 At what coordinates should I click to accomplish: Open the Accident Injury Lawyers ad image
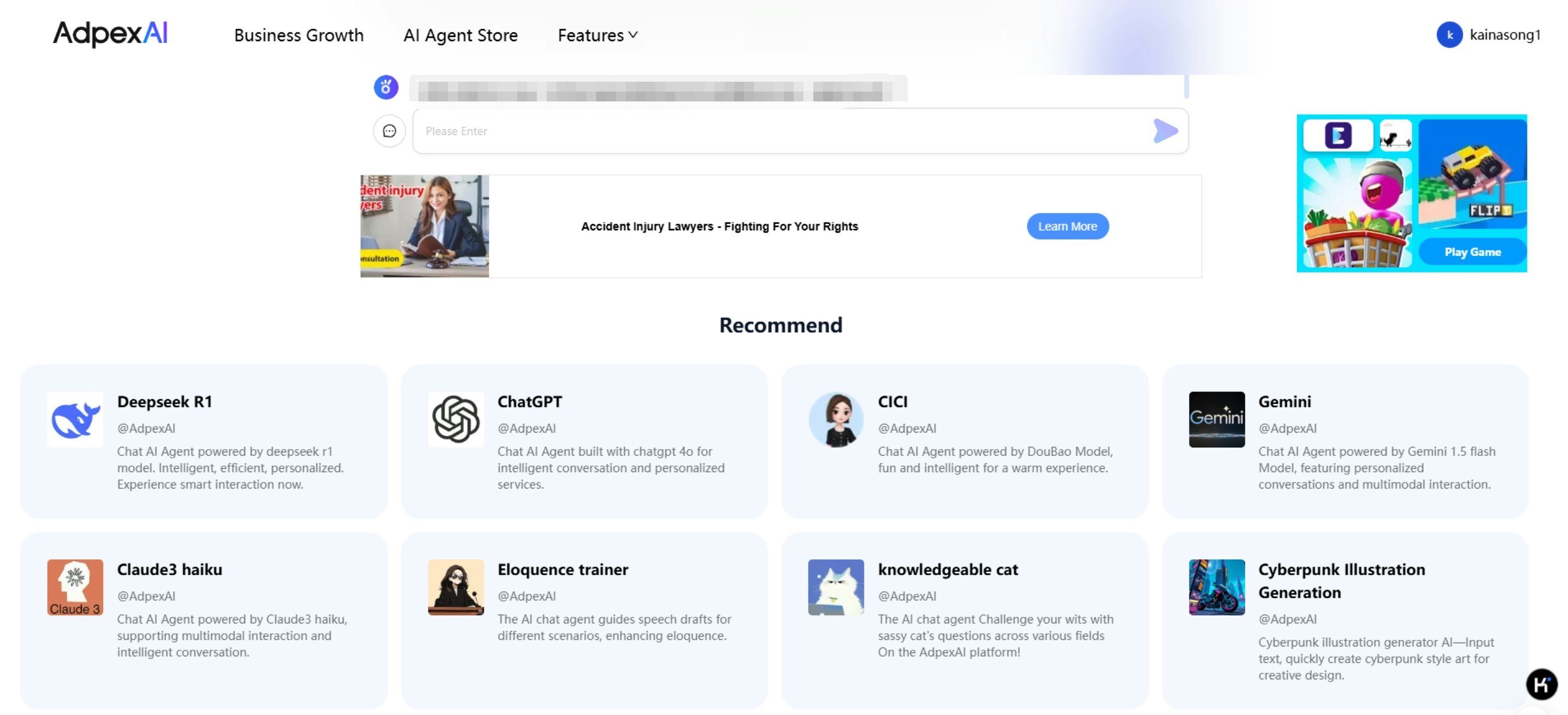[424, 226]
